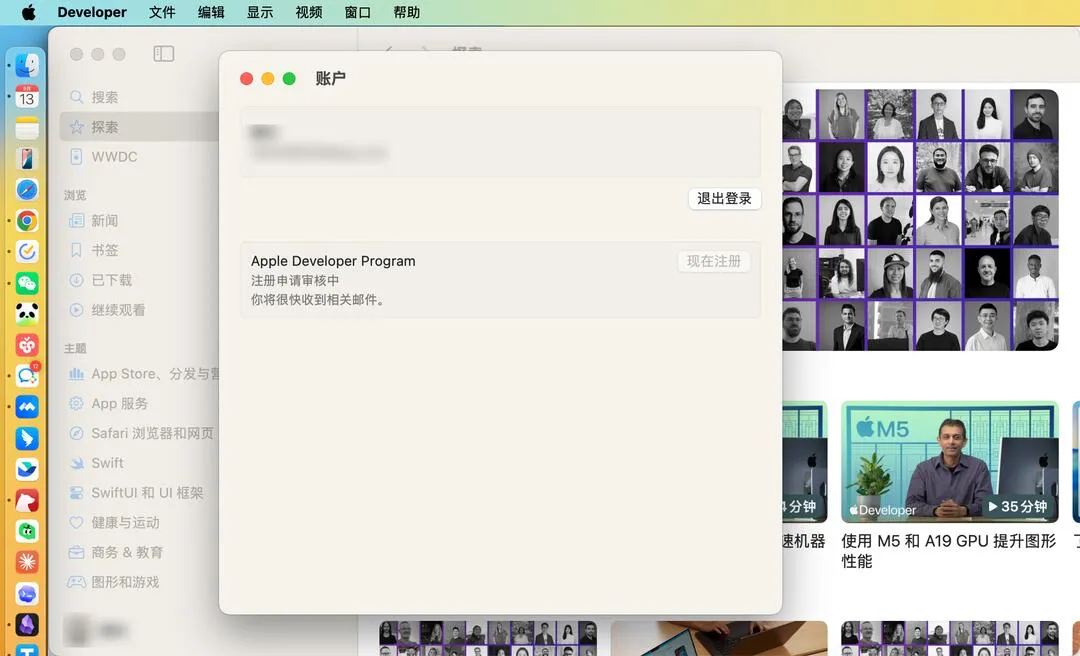Open WeChat from the dock
Screen dimensions: 1080x656
pos(27,283)
